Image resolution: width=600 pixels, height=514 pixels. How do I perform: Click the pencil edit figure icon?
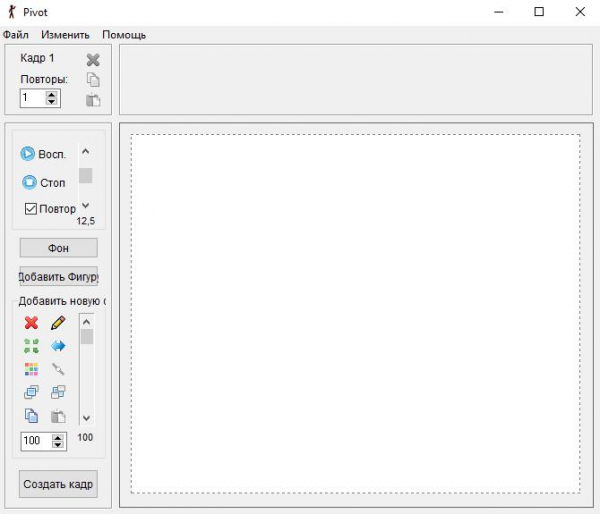[58, 323]
